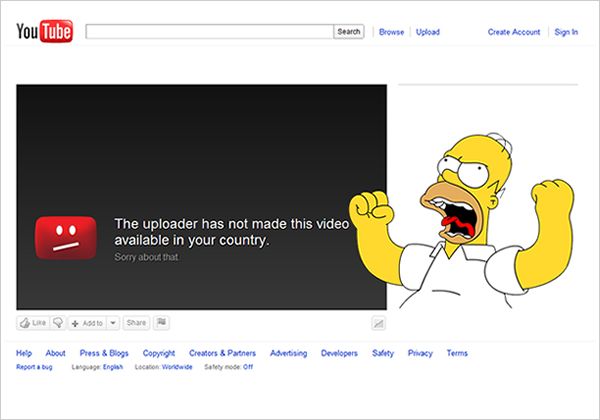Open the Browse menu item
This screenshot has height=420, width=600.
(391, 32)
